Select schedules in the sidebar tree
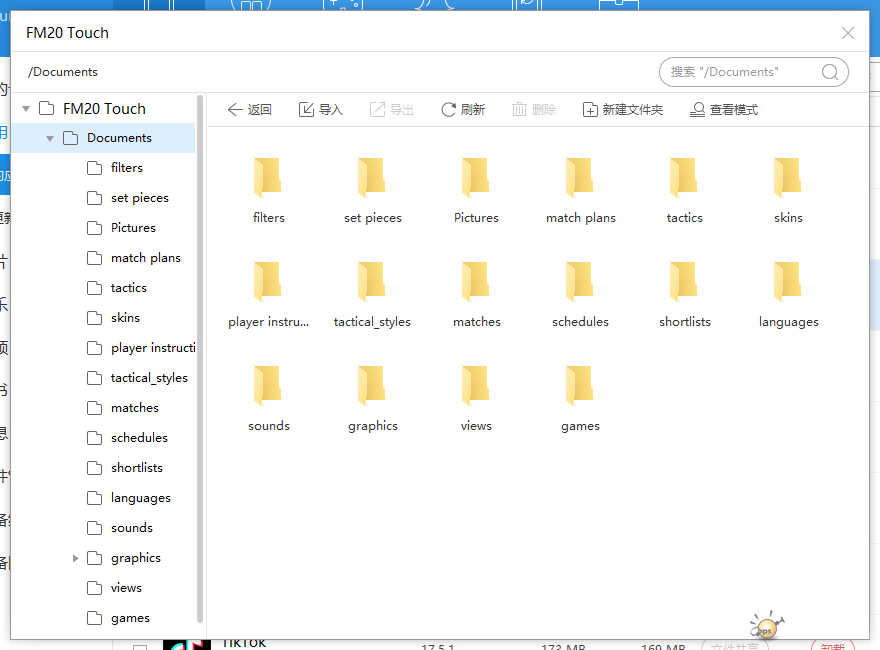 (139, 438)
